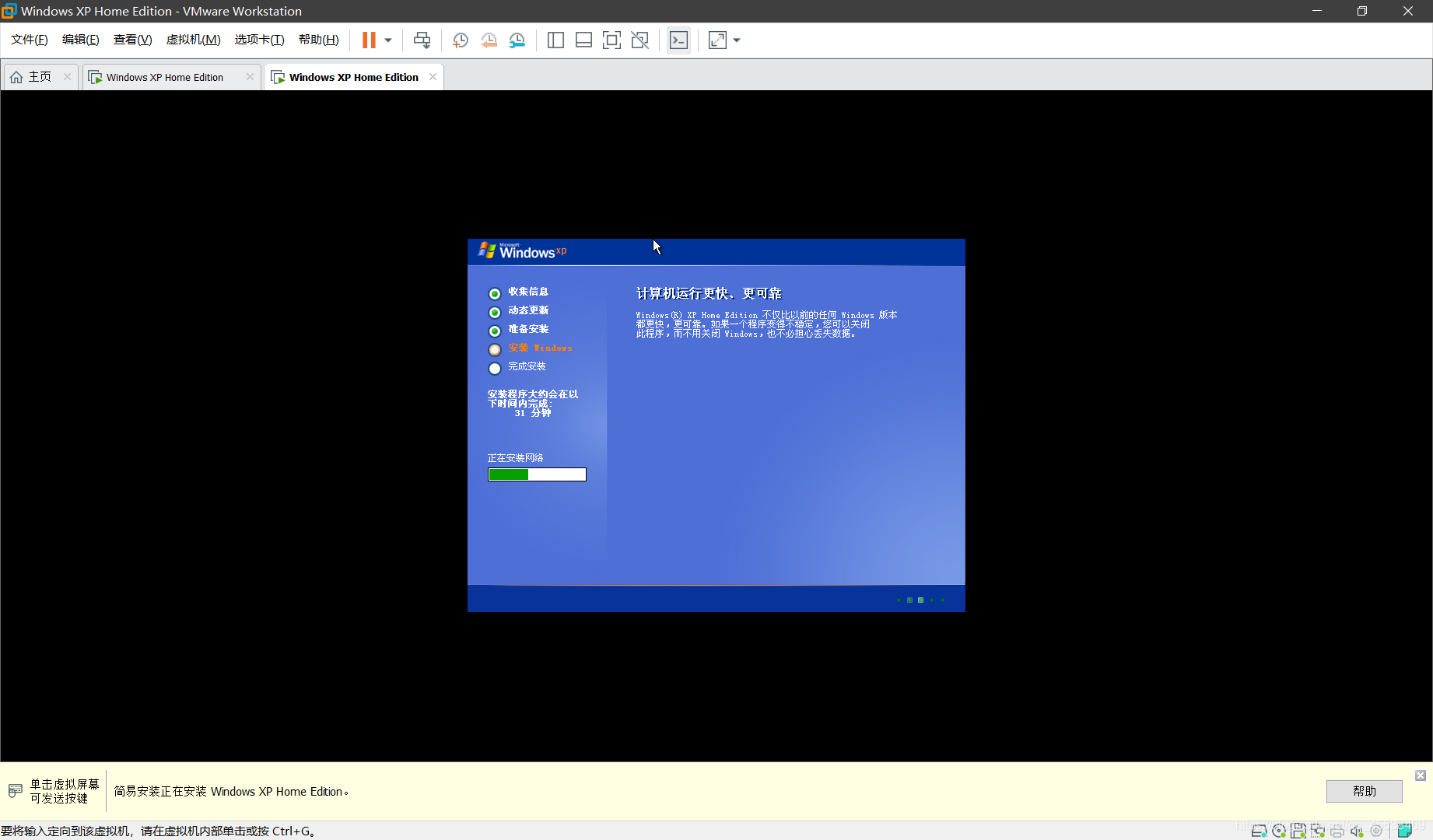Click the sound card speaker status icon
Viewport: 1433px width, 840px height.
coord(1357,831)
